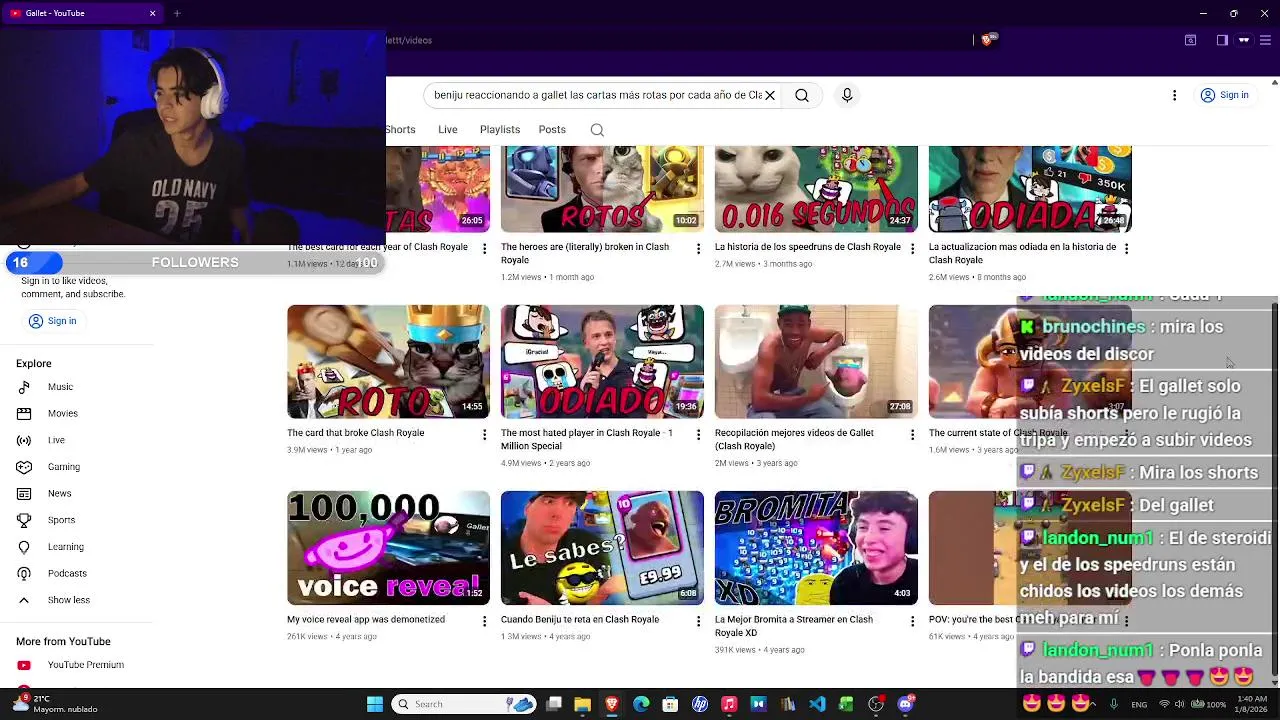Open YouTube Premium in sidebar
The height and width of the screenshot is (720, 1280).
tap(85, 665)
